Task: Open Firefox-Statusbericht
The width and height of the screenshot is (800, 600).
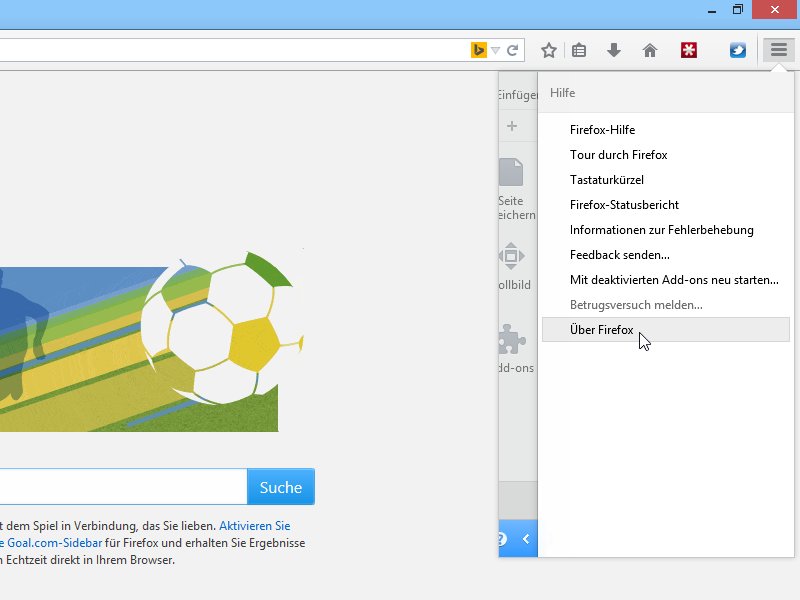Action: [x=666, y=205]
